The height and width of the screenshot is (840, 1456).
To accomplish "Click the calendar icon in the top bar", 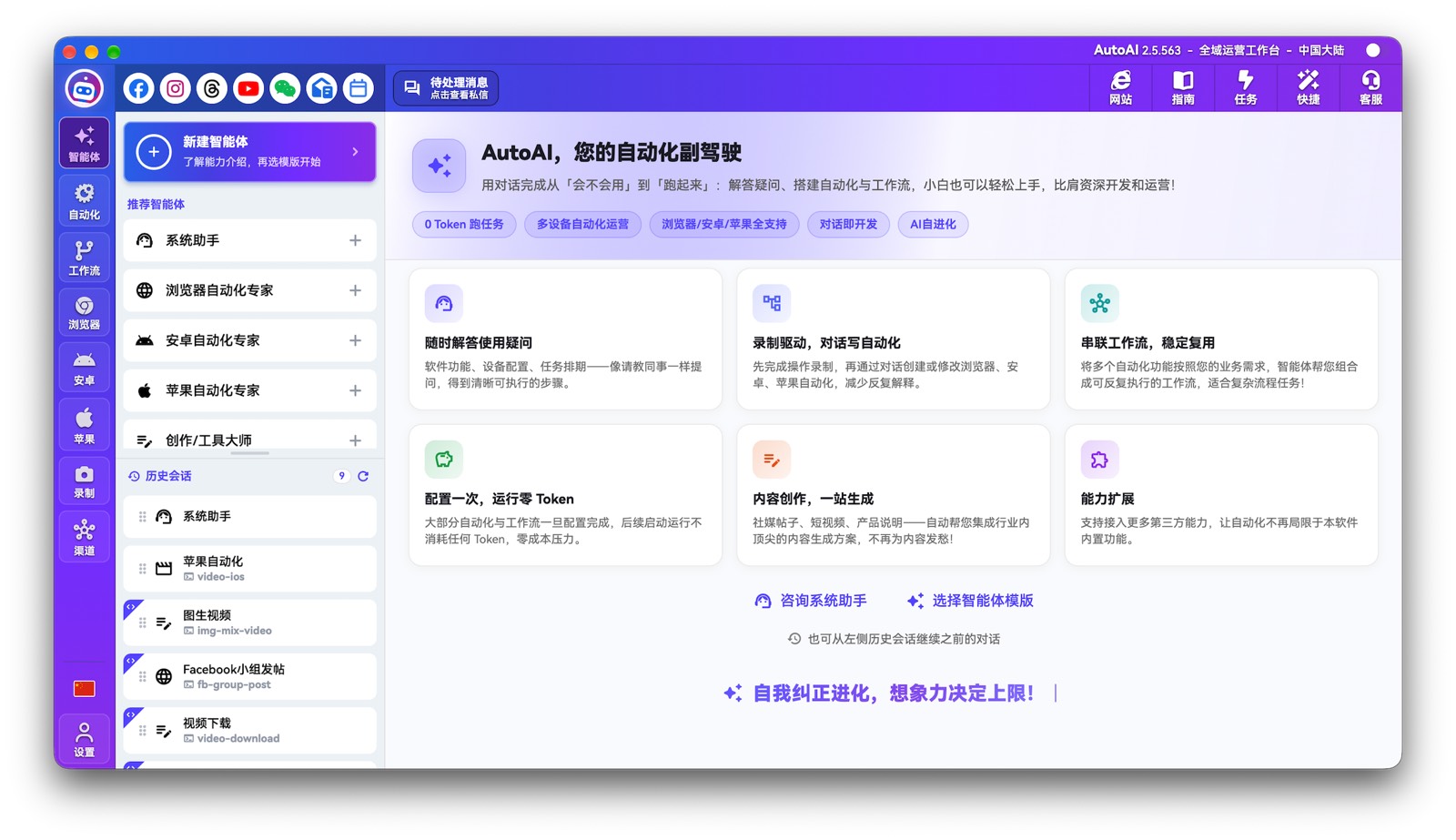I will pos(359,88).
